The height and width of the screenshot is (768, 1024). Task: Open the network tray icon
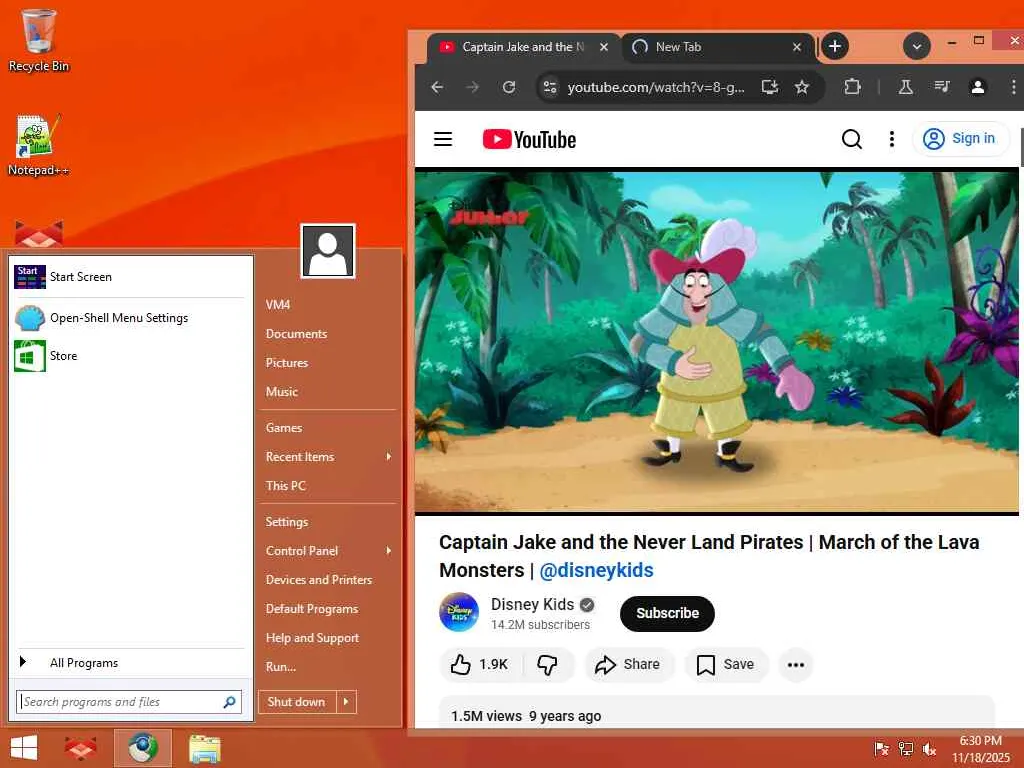point(906,749)
